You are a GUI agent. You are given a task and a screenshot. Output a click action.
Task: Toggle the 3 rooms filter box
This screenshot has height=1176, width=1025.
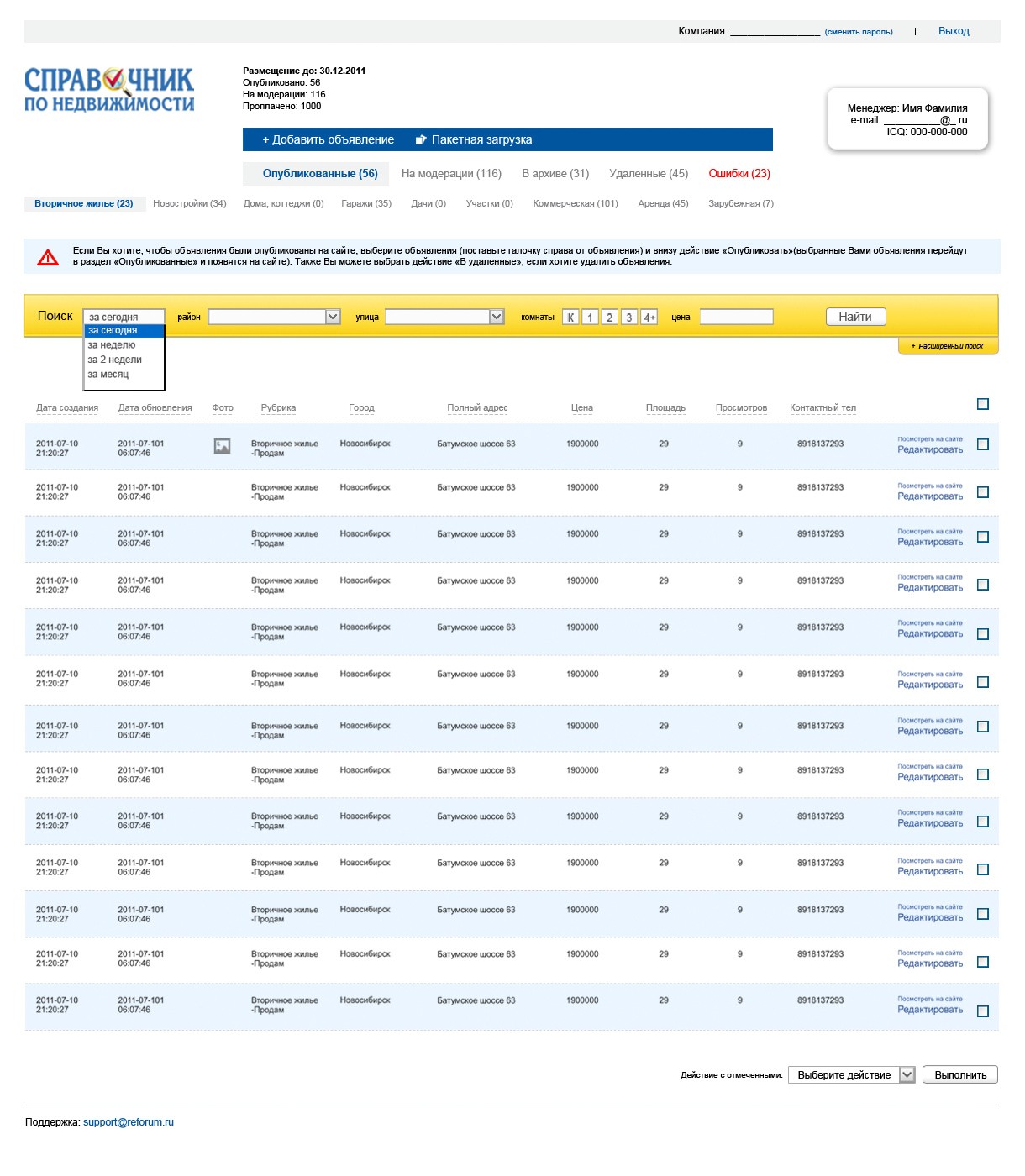[628, 317]
